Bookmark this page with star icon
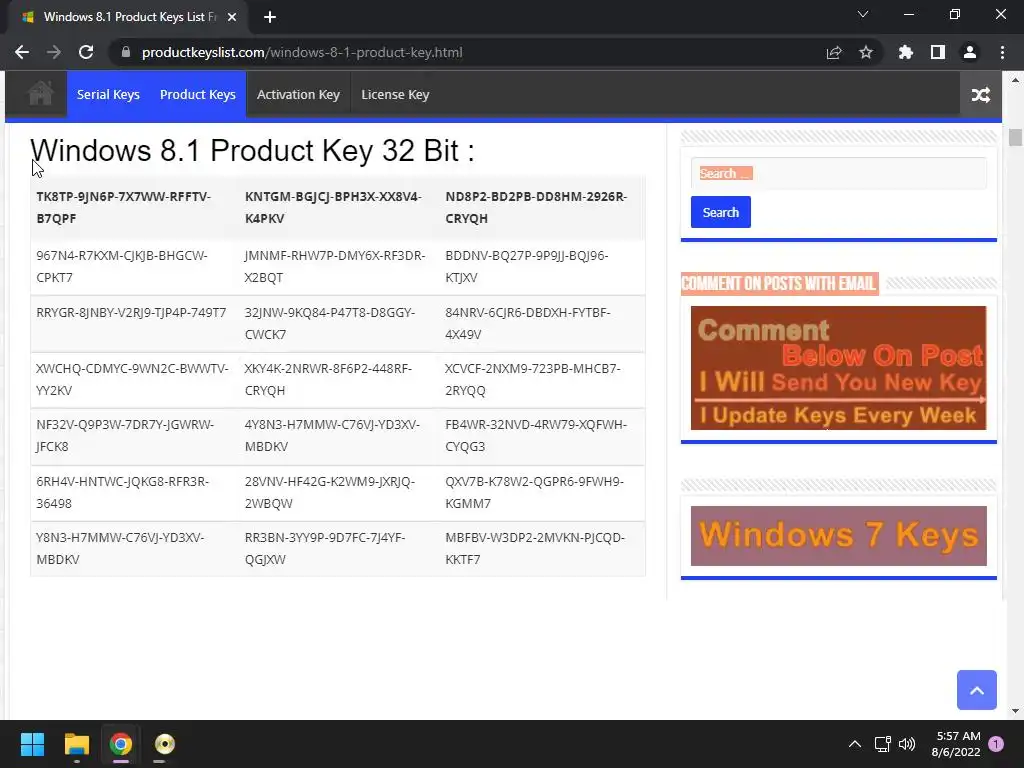Screen dimensions: 1024x768 [x=866, y=52]
